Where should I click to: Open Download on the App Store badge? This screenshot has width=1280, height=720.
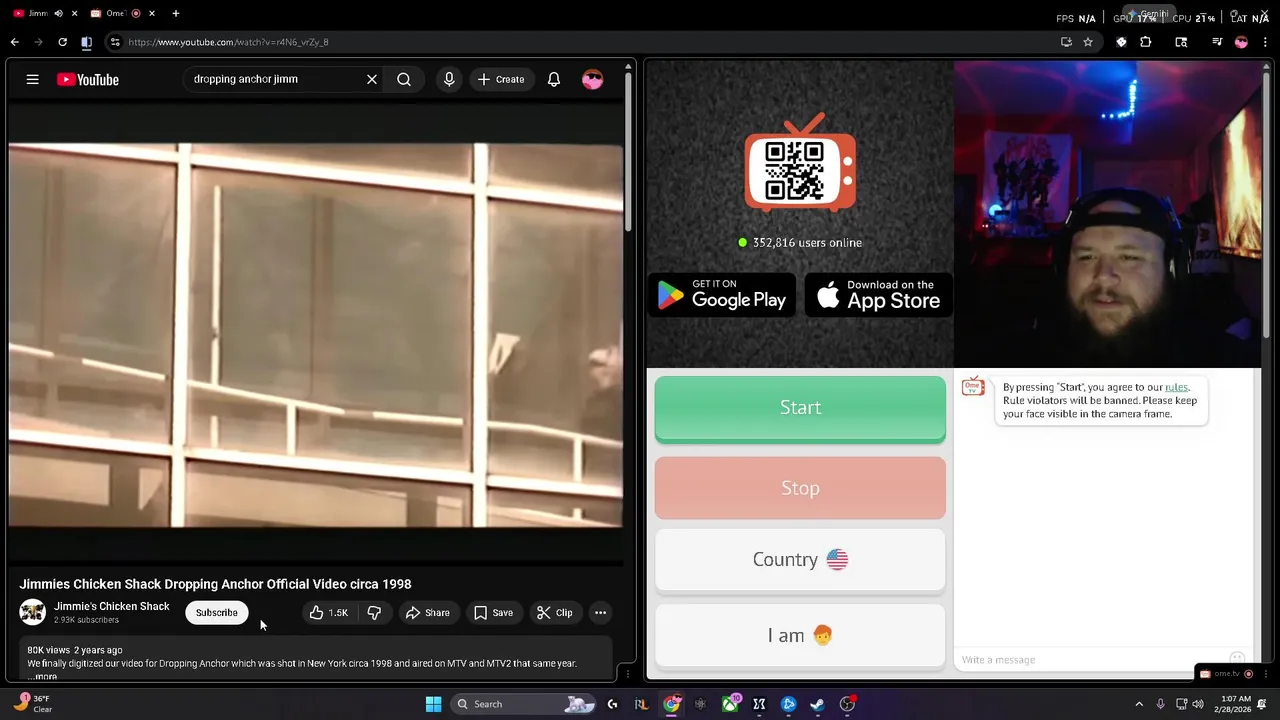click(878, 295)
